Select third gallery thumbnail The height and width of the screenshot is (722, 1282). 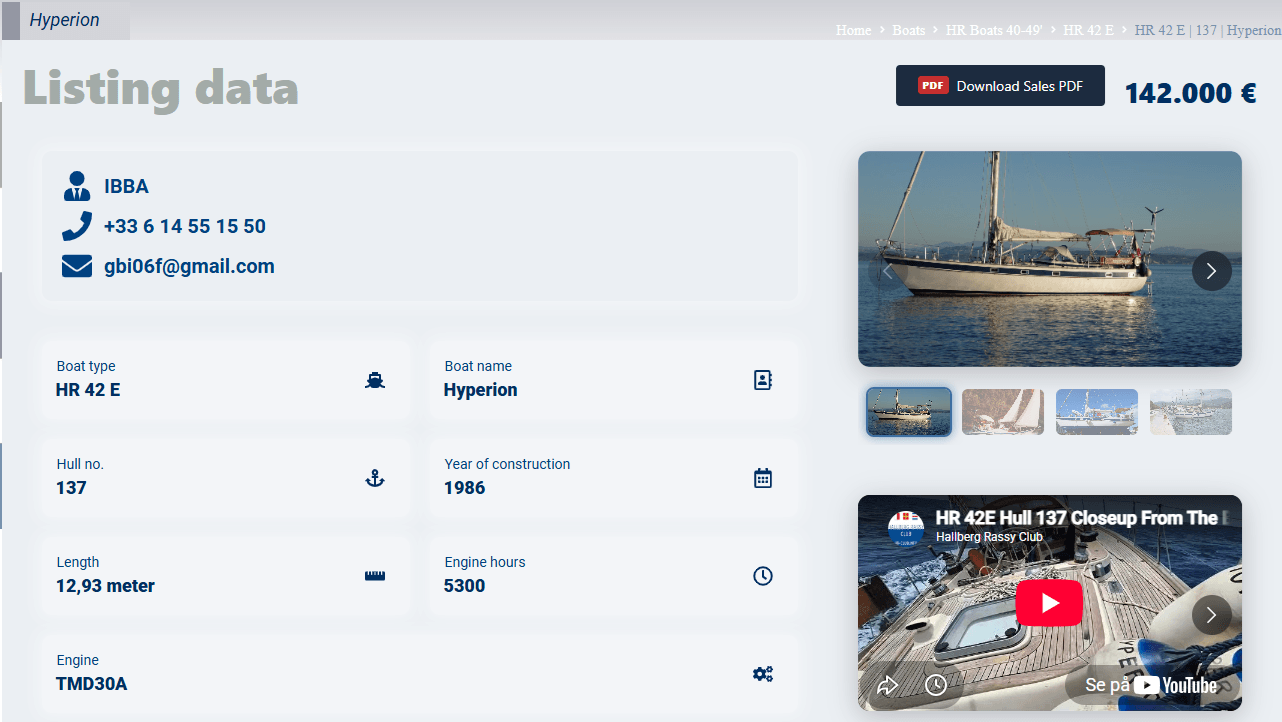click(1097, 412)
